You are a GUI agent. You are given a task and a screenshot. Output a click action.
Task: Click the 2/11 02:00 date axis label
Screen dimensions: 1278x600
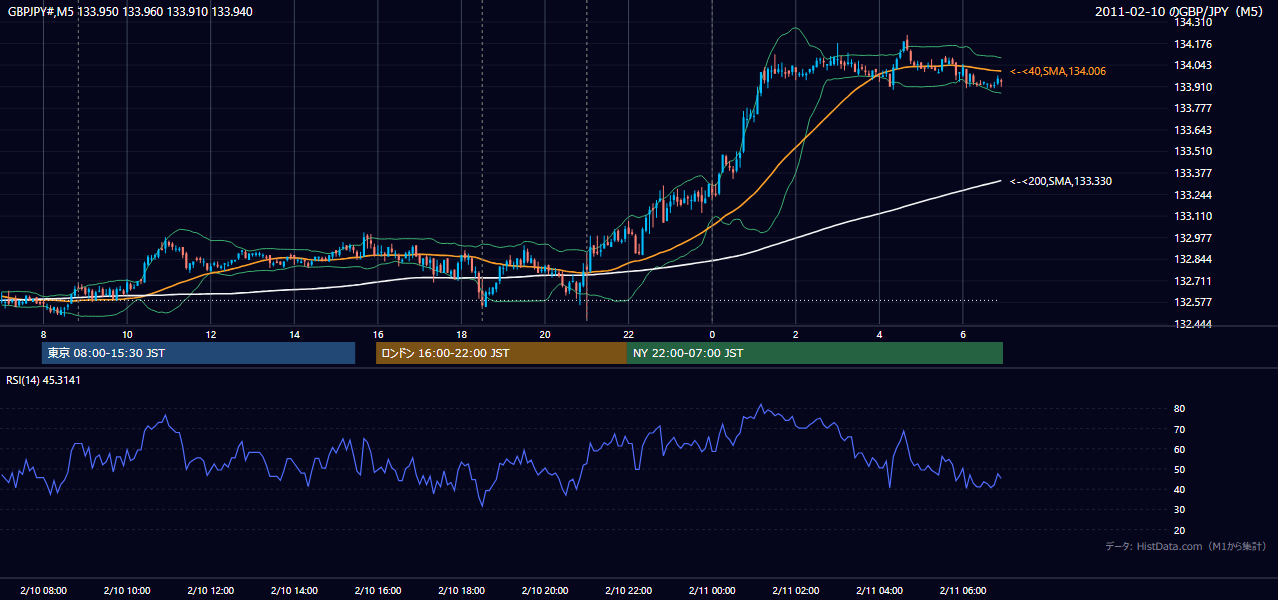pos(795,591)
